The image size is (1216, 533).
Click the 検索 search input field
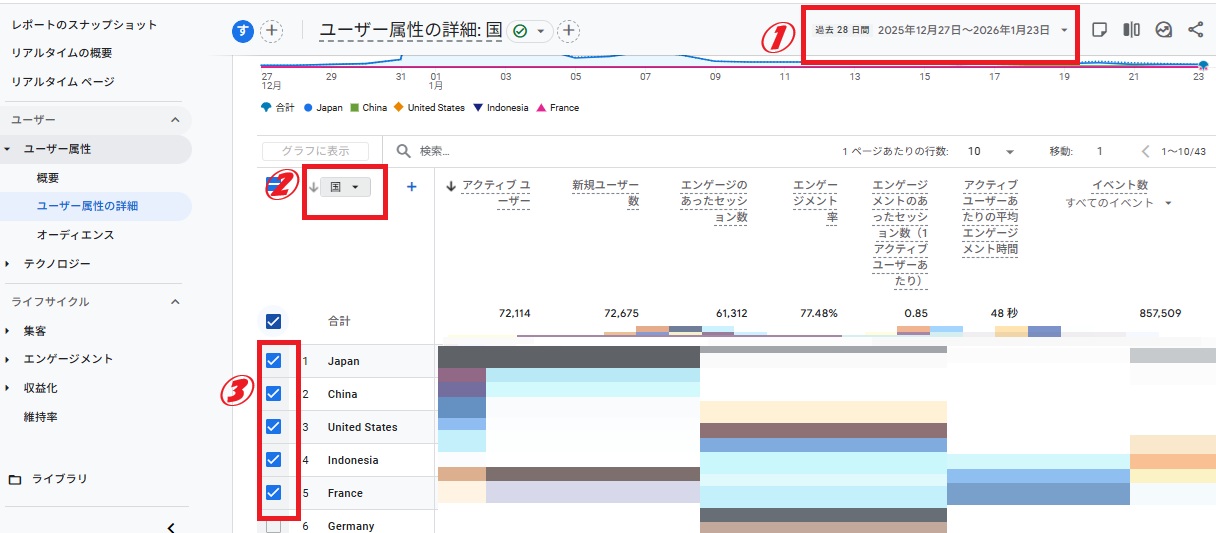(600, 151)
